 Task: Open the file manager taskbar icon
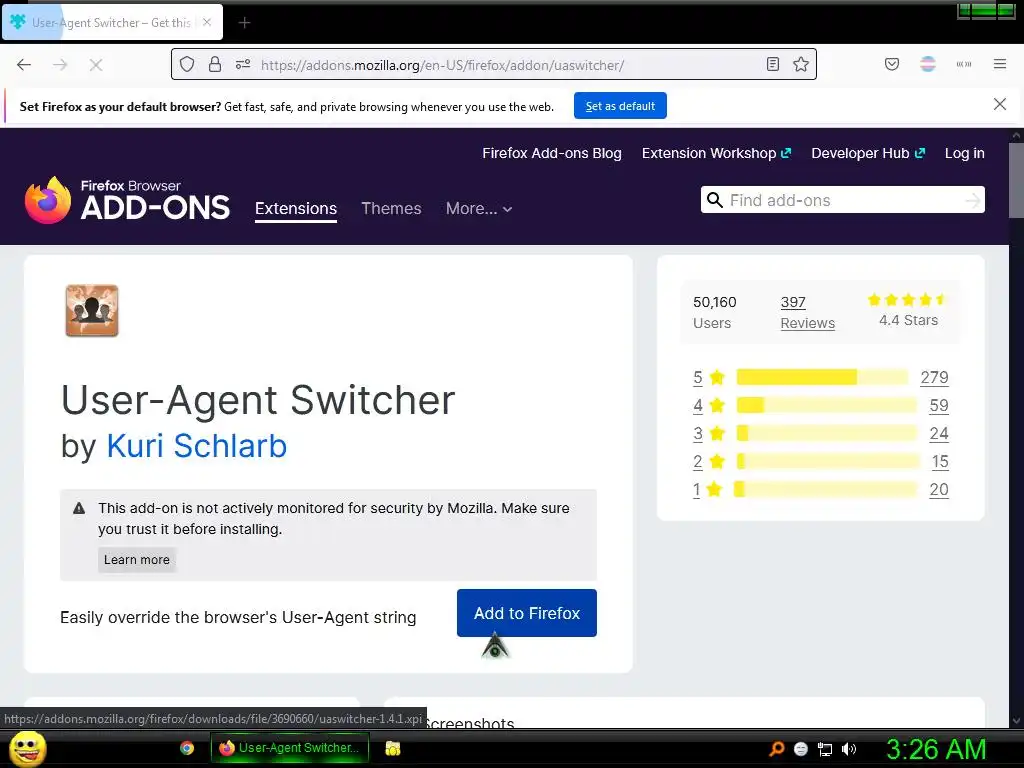392,748
